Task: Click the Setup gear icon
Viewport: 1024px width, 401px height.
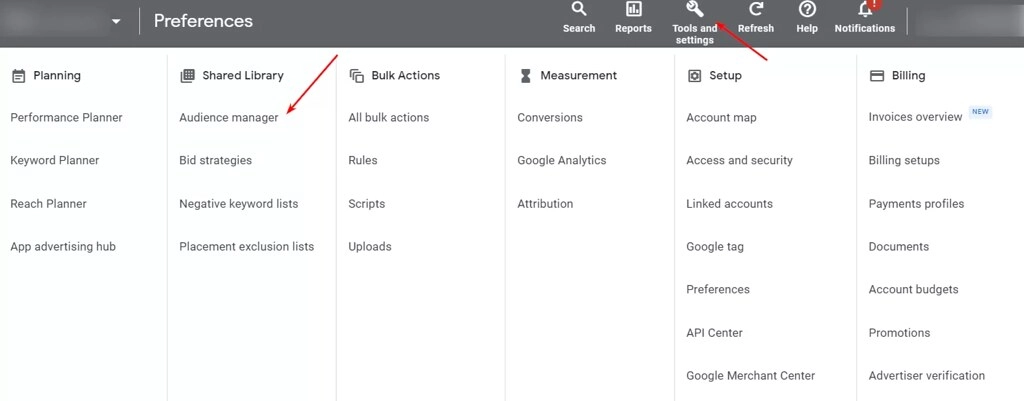Action: coord(694,76)
